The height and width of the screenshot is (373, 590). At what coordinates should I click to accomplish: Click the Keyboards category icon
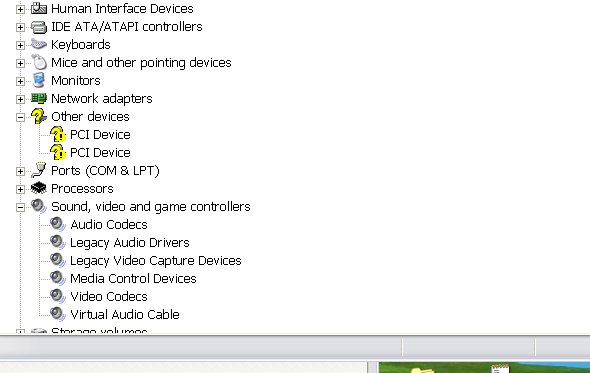[x=39, y=44]
